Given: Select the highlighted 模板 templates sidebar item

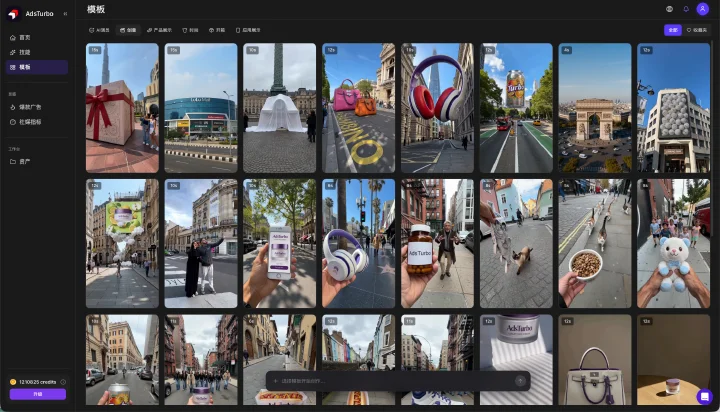Looking at the screenshot, I should (x=37, y=67).
